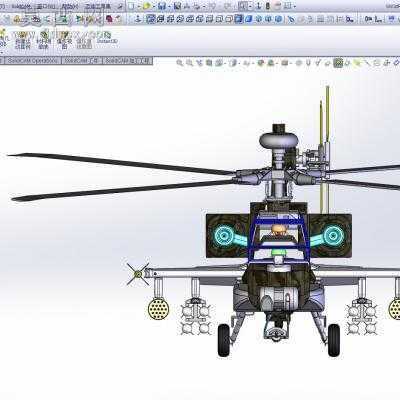This screenshot has height=400, width=400.
Task: Expand the dropdown arrow beside View Settings
Action: tap(291, 63)
